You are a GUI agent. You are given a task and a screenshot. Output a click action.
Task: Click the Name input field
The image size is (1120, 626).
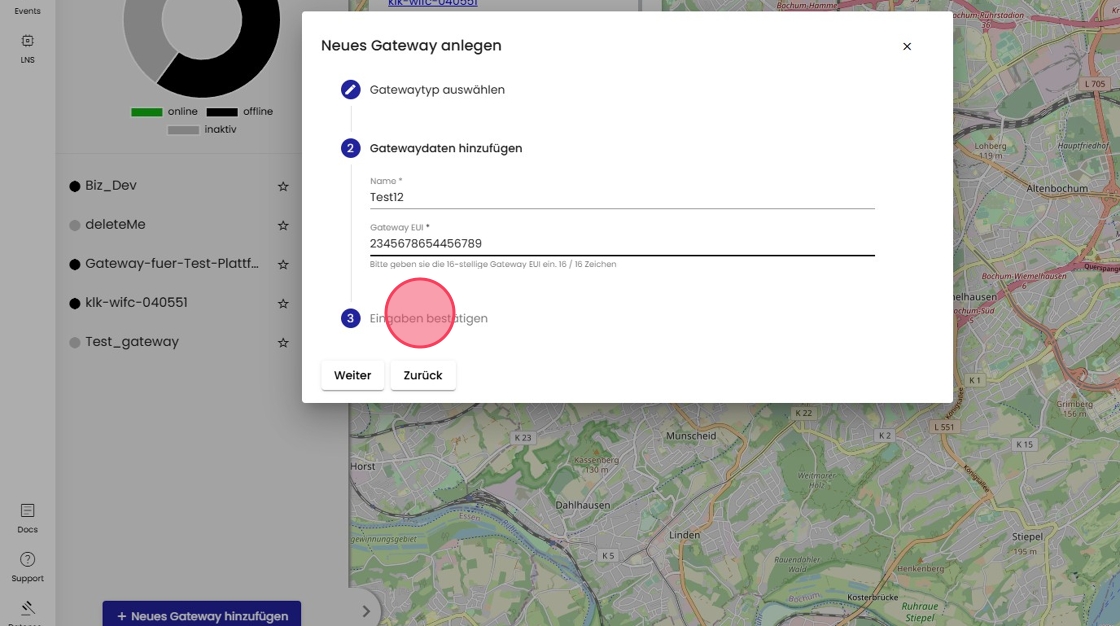pyautogui.click(x=621, y=197)
